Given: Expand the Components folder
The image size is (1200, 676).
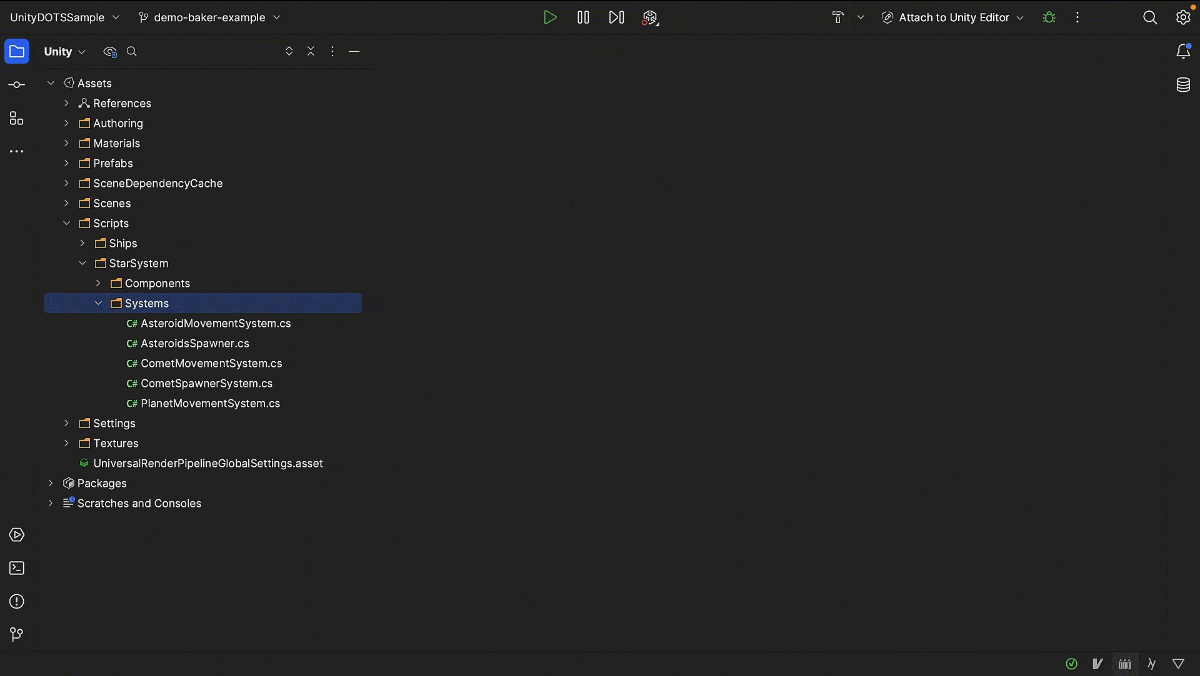Looking at the screenshot, I should [98, 283].
